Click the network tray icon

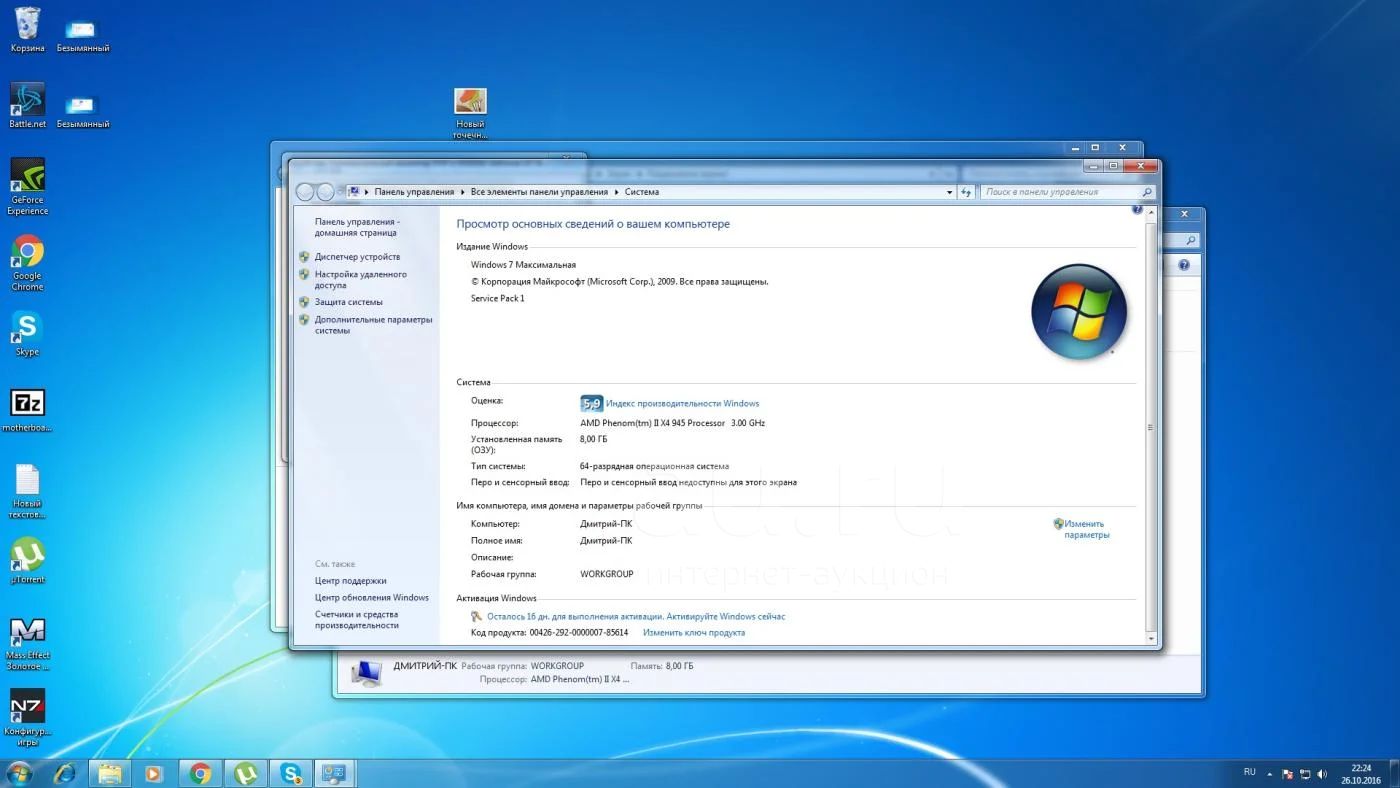(x=1305, y=774)
